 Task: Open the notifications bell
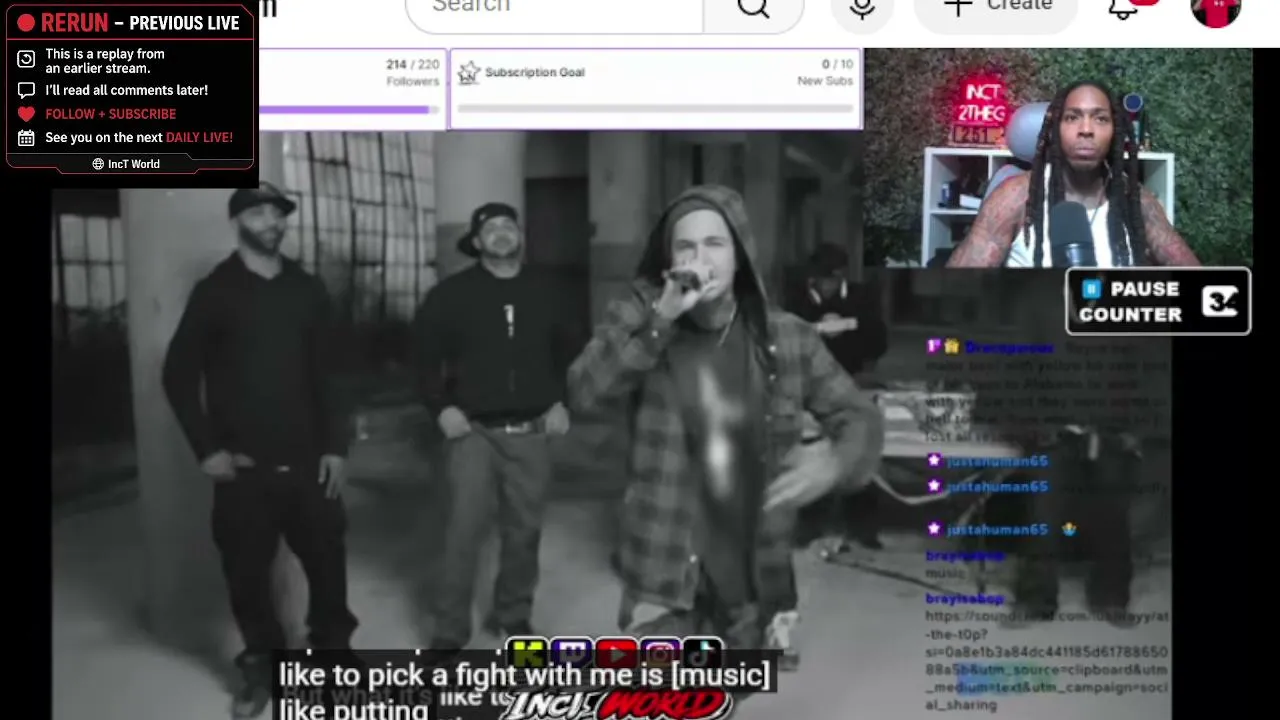click(x=1124, y=9)
